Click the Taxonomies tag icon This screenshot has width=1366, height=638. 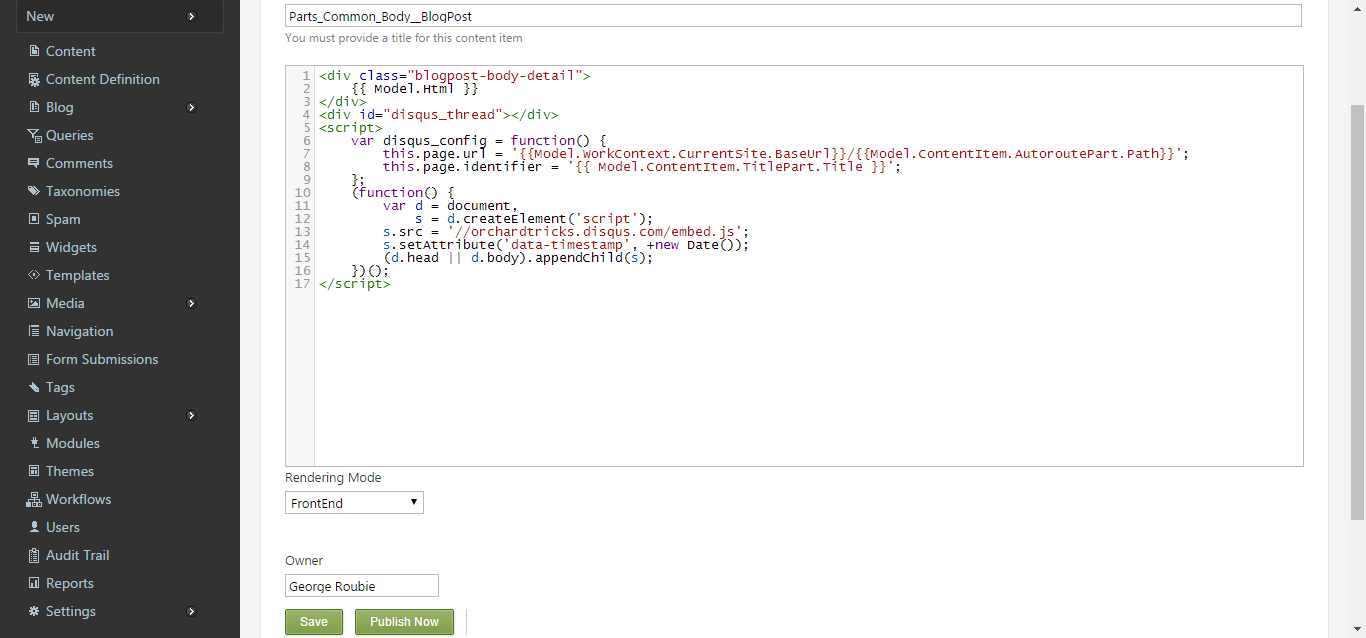point(34,191)
